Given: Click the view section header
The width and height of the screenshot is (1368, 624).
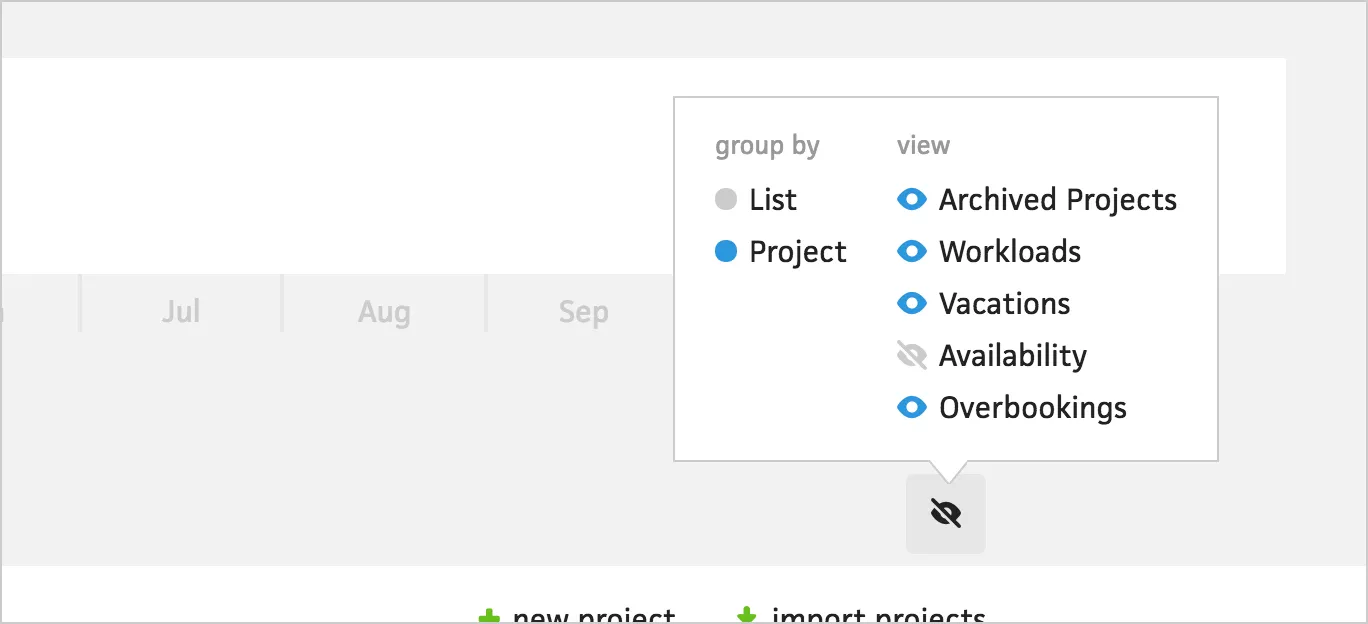Looking at the screenshot, I should tap(922, 145).
